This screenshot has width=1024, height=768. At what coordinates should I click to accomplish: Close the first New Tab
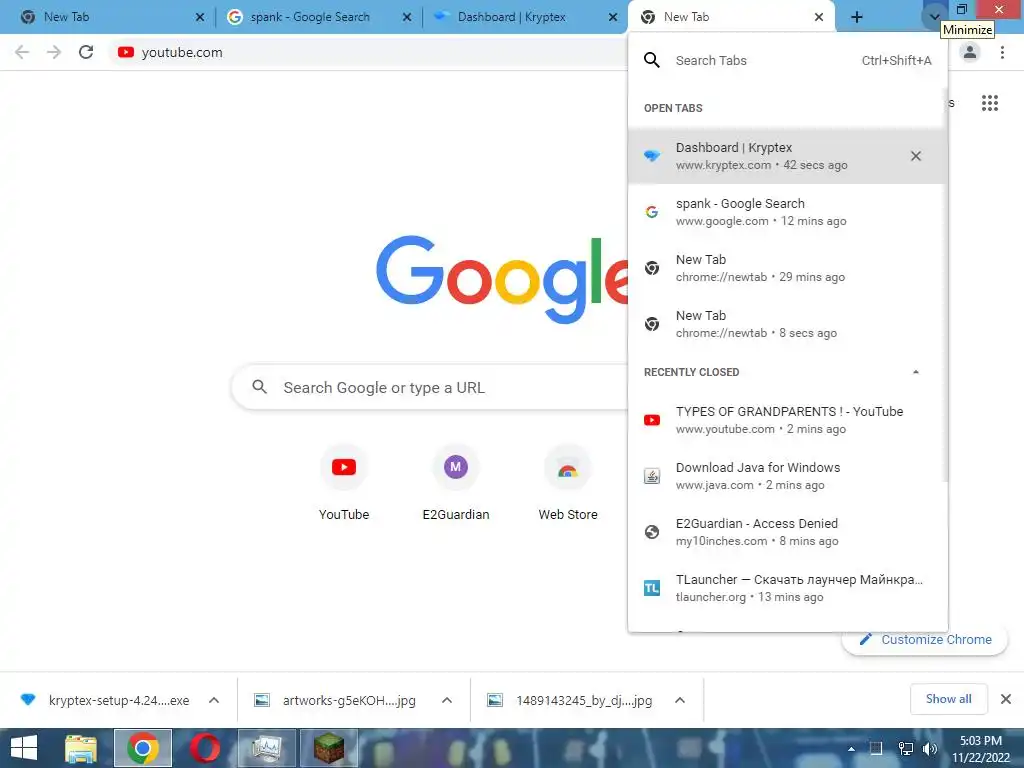point(200,18)
